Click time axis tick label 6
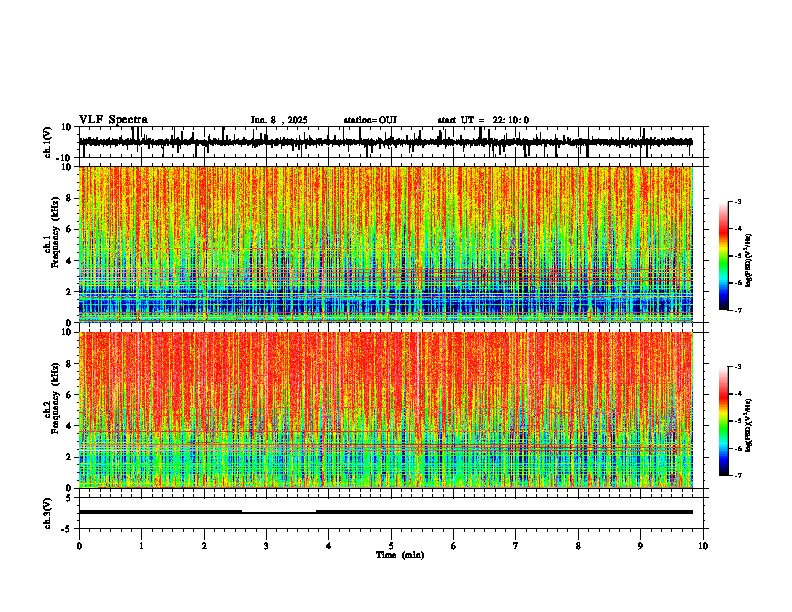This screenshot has height=612, width=792. pos(454,545)
